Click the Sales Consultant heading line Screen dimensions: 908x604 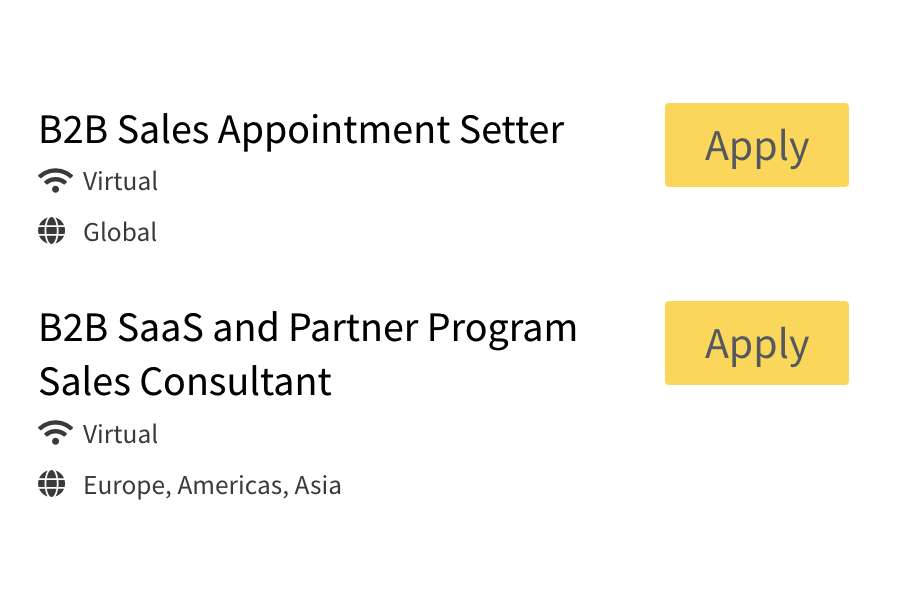[x=185, y=382]
